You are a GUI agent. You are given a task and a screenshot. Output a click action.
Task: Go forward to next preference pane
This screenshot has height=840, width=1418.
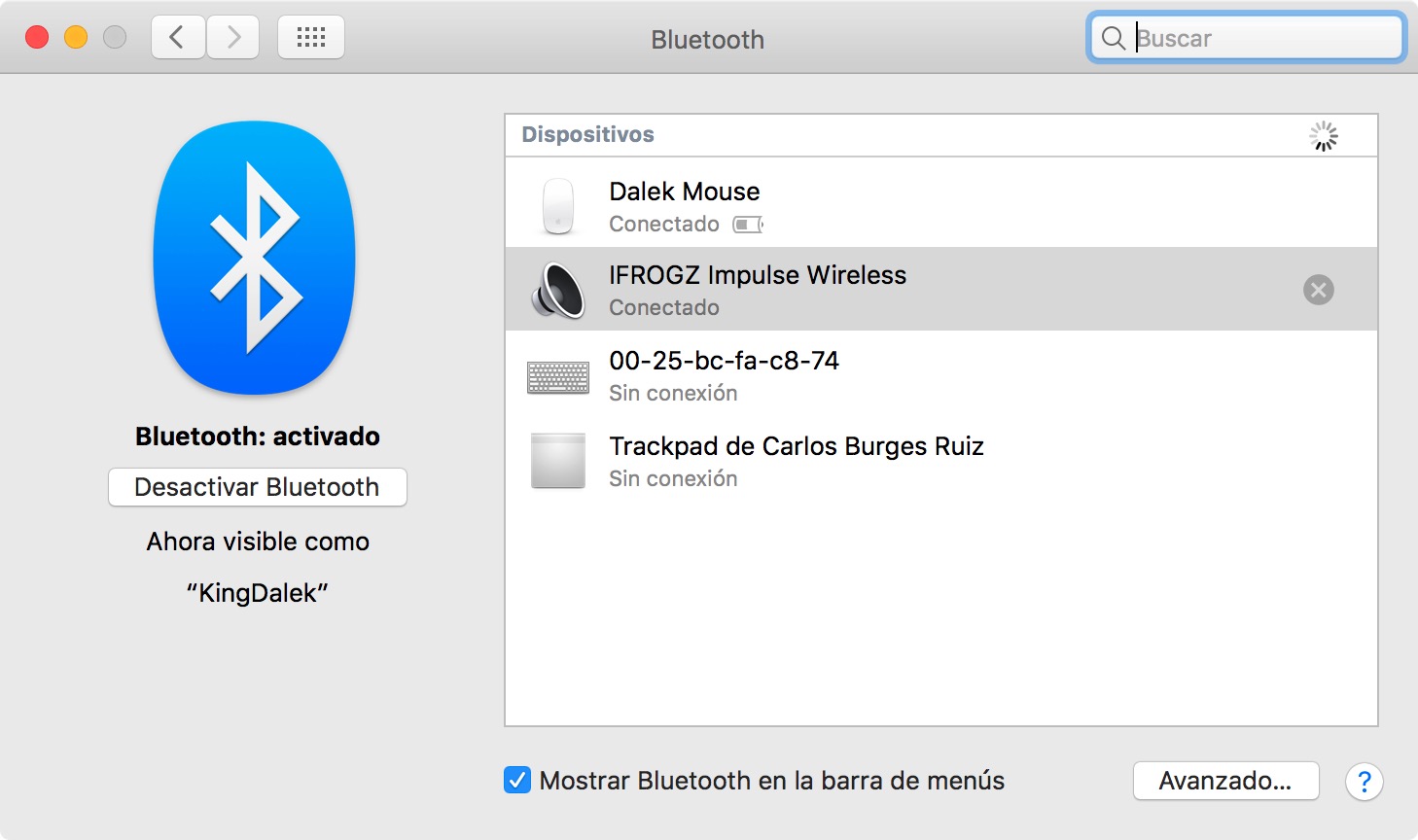232,38
